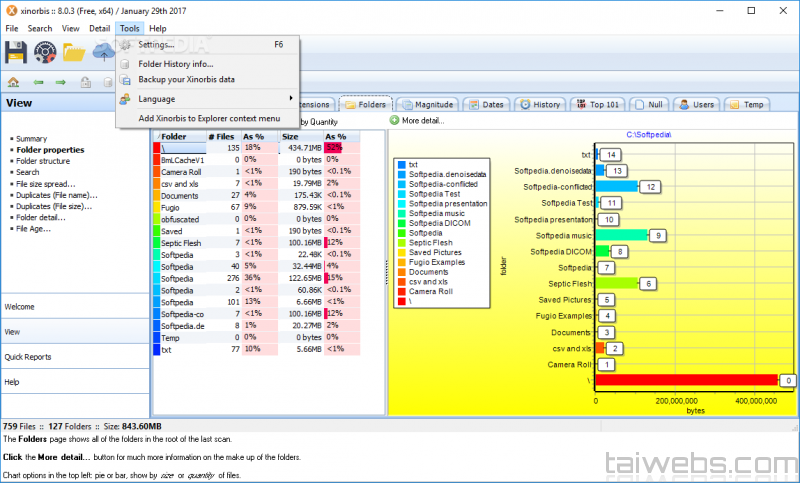This screenshot has width=800, height=483.
Task: Click the Save floppy disk icon
Action: pyautogui.click(x=14, y=52)
